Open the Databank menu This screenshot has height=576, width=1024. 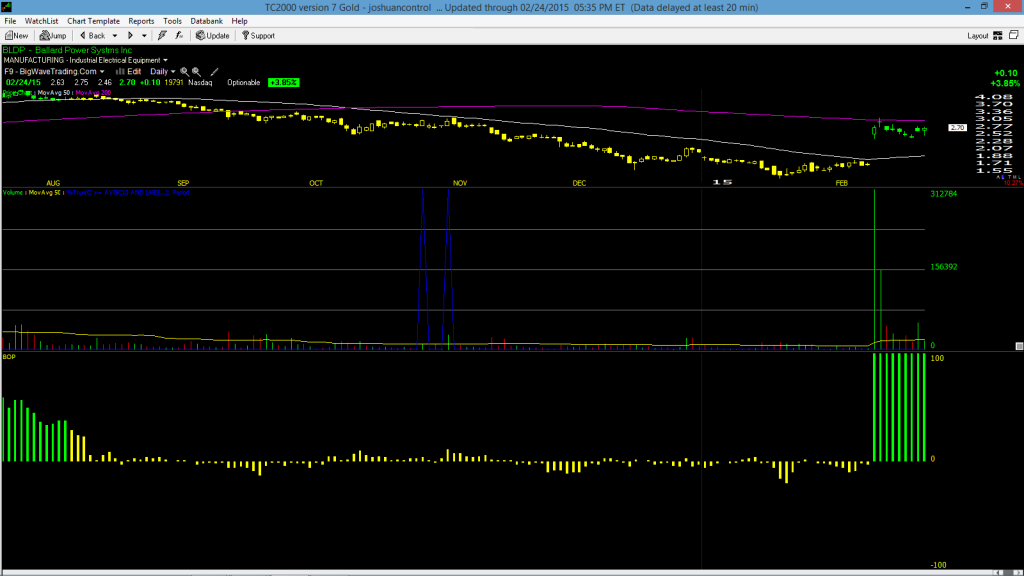click(206, 21)
